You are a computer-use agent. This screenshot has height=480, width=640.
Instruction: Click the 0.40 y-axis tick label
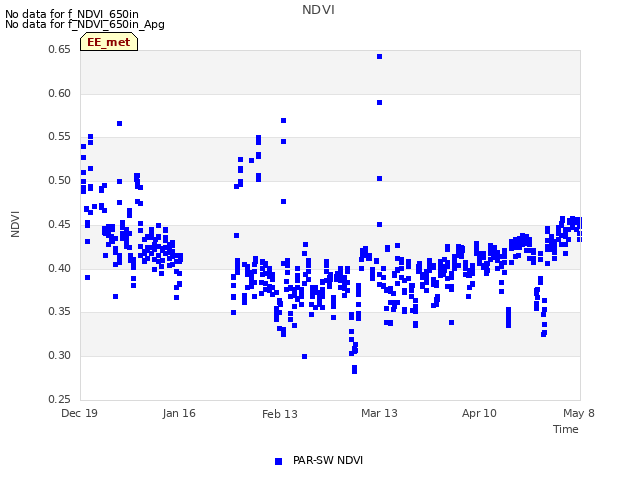click(x=59, y=268)
